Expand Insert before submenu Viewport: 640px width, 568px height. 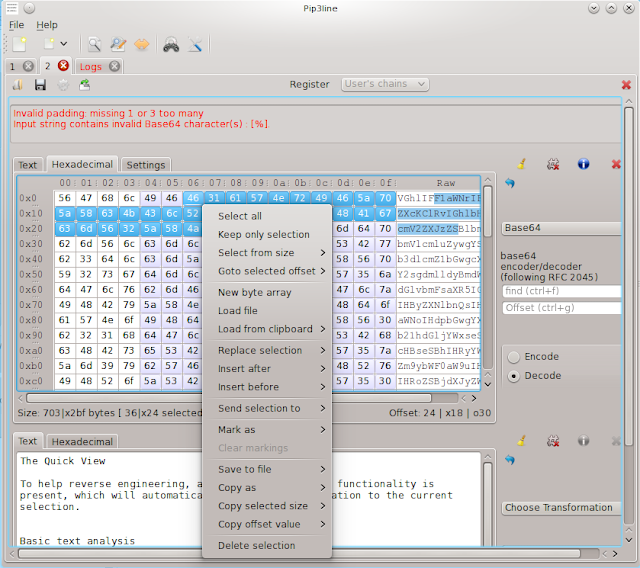point(267,387)
